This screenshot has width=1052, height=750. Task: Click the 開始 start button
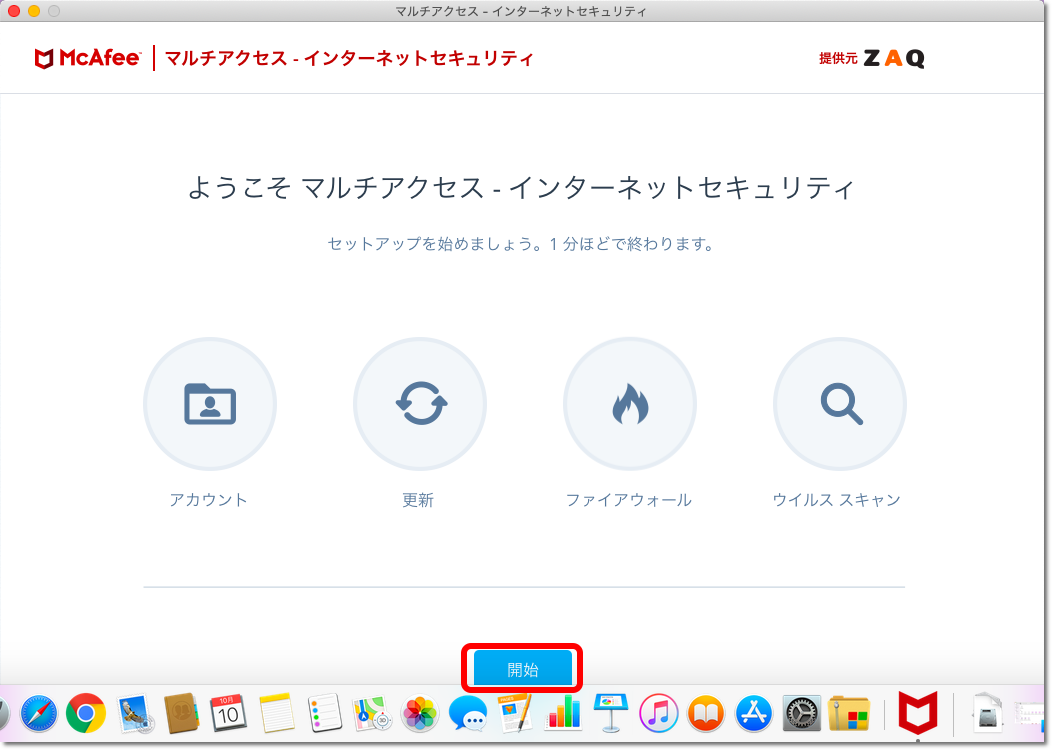tap(523, 668)
